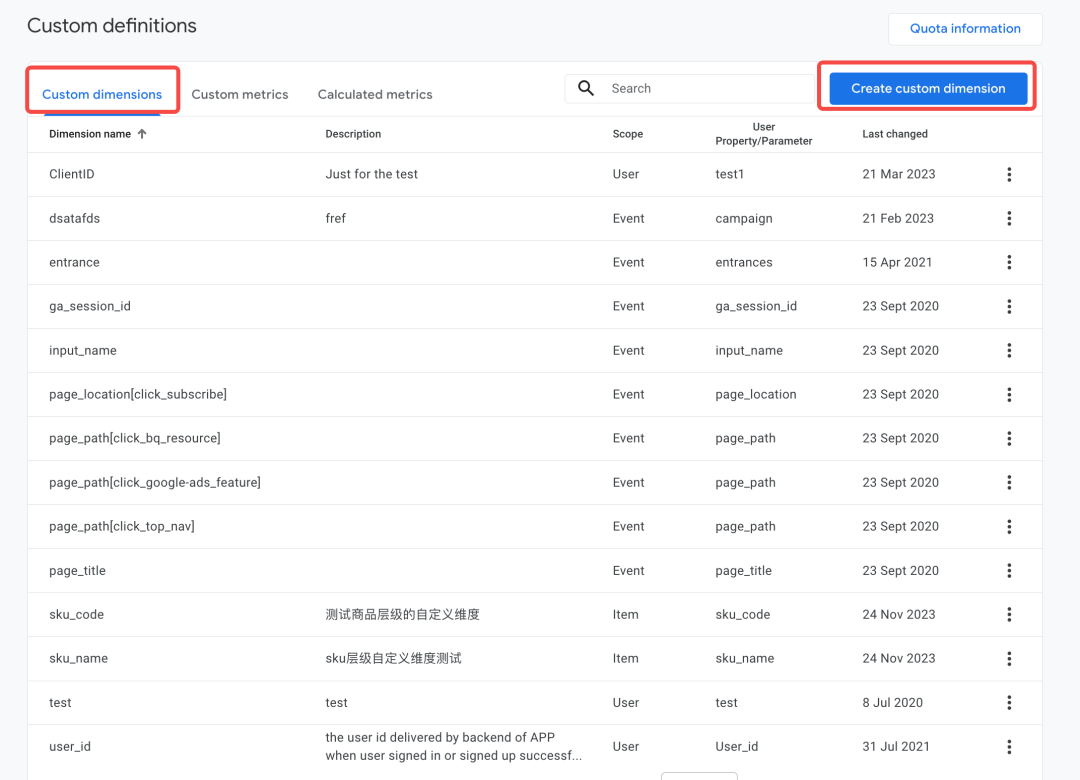
Task: Switch to the Custom metrics tab
Action: pyautogui.click(x=240, y=94)
